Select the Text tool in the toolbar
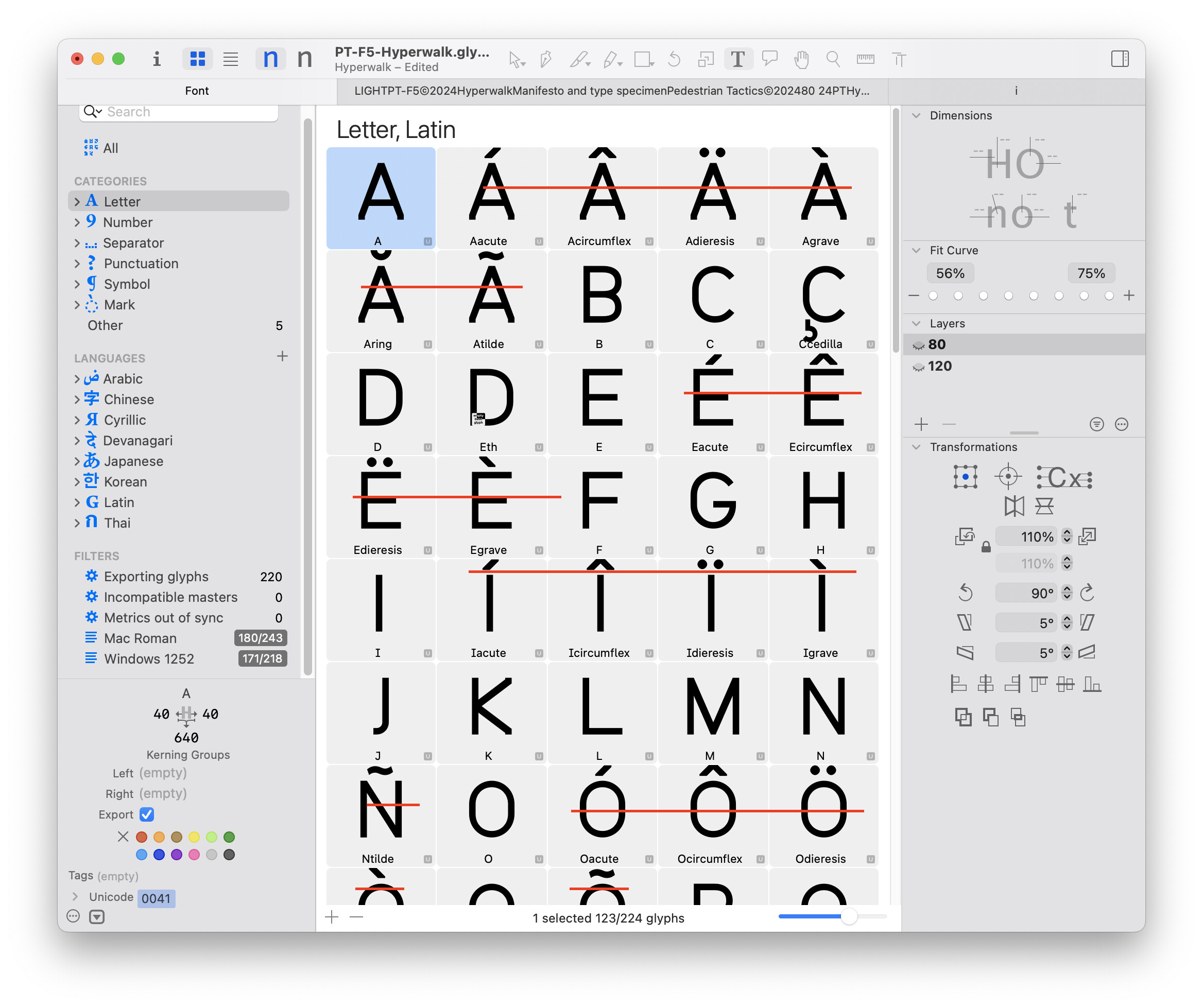The height and width of the screenshot is (1008, 1203). pyautogui.click(x=739, y=59)
